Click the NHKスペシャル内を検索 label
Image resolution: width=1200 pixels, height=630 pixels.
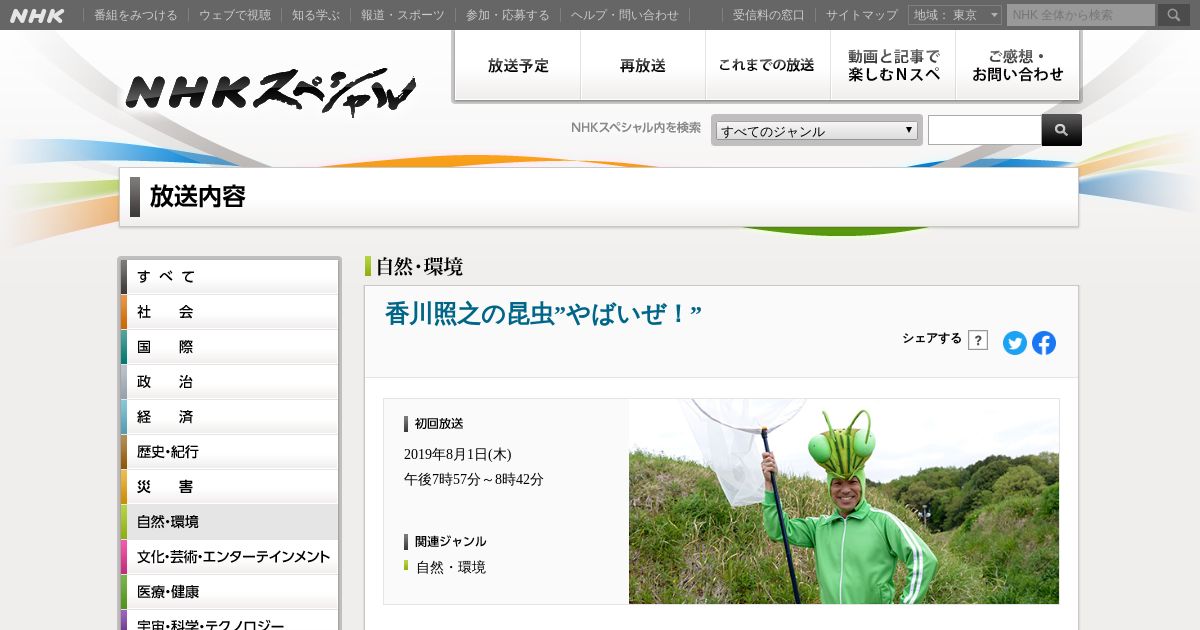636,128
